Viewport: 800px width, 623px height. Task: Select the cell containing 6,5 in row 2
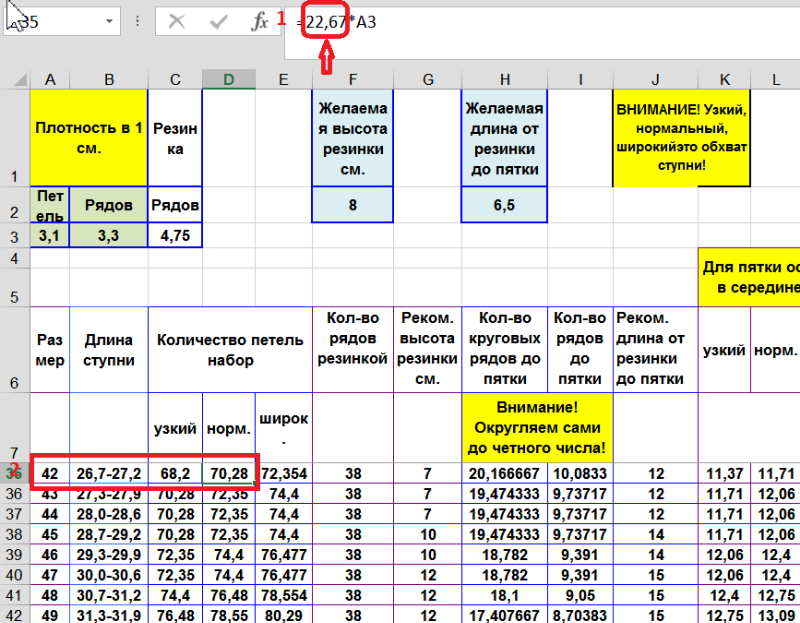[504, 205]
